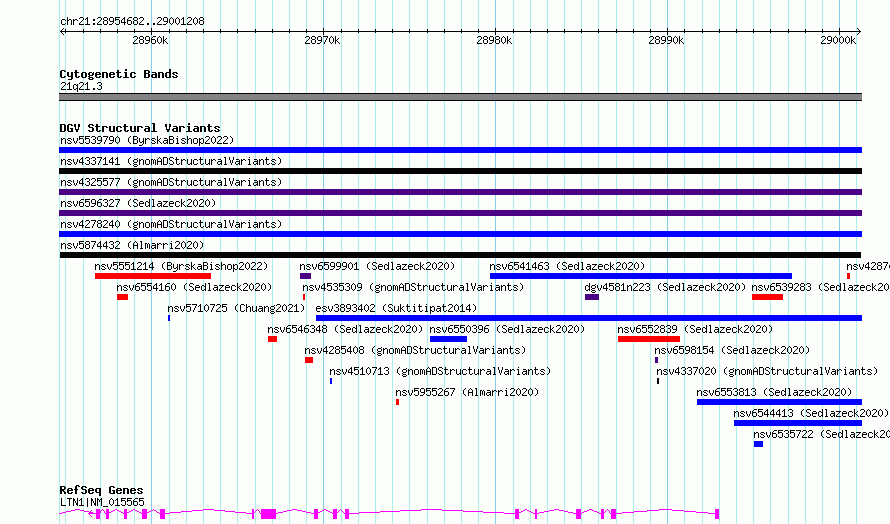
Task: Select the nsv4337141 gnomAD black variant bar
Action: [x=460, y=171]
